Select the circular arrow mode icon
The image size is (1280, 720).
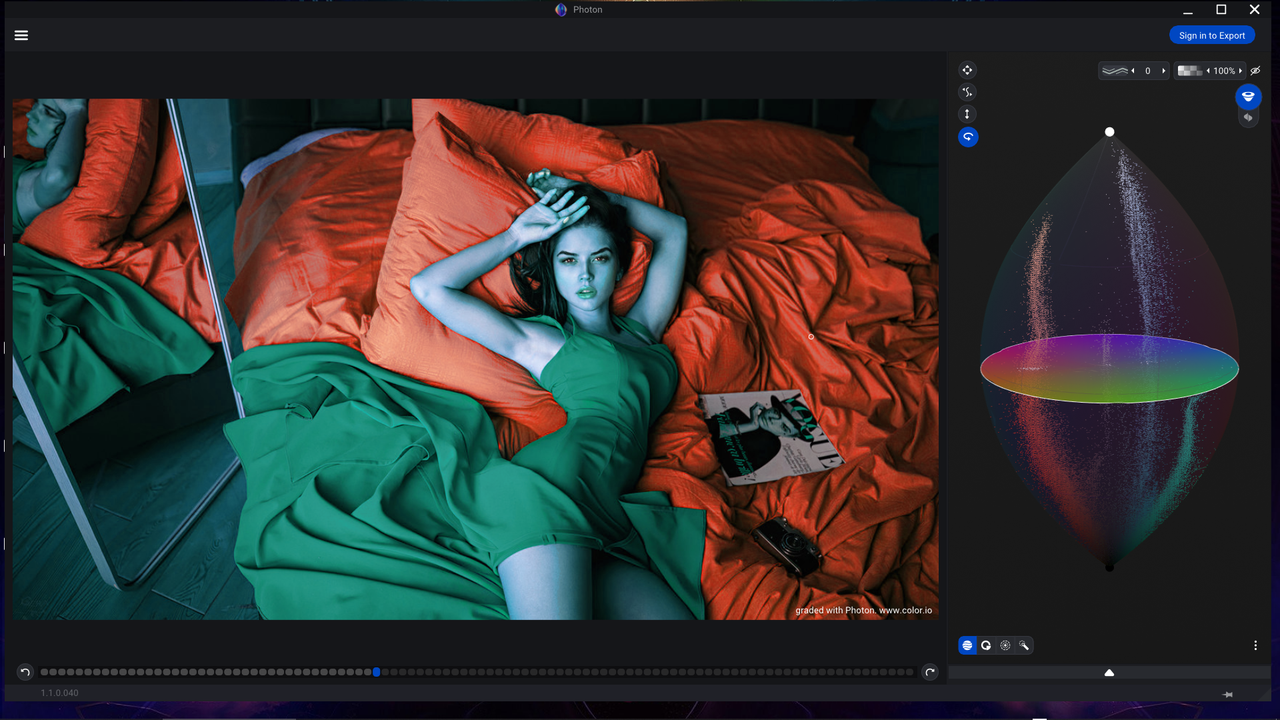pos(986,646)
